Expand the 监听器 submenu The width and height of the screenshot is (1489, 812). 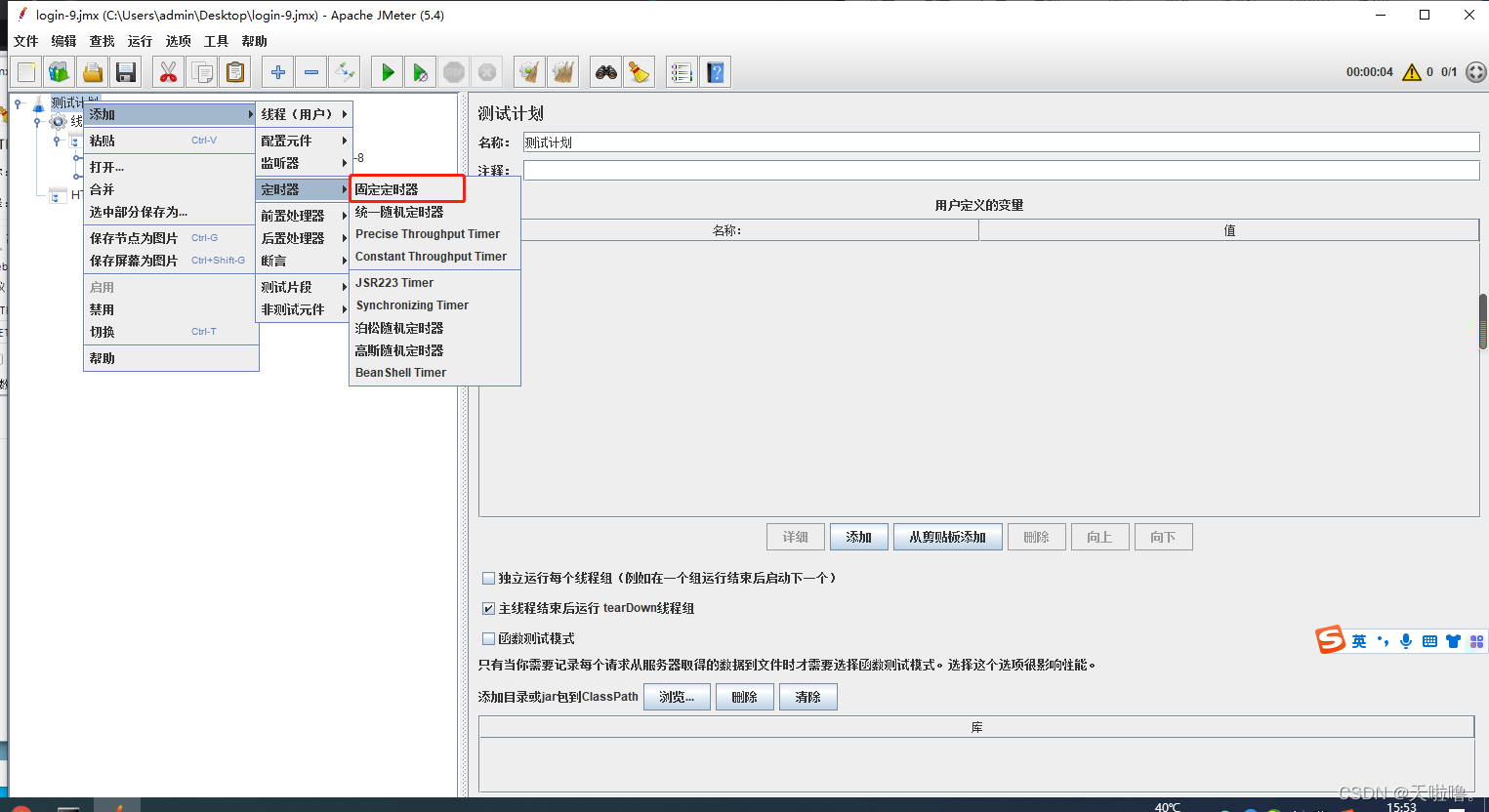304,163
